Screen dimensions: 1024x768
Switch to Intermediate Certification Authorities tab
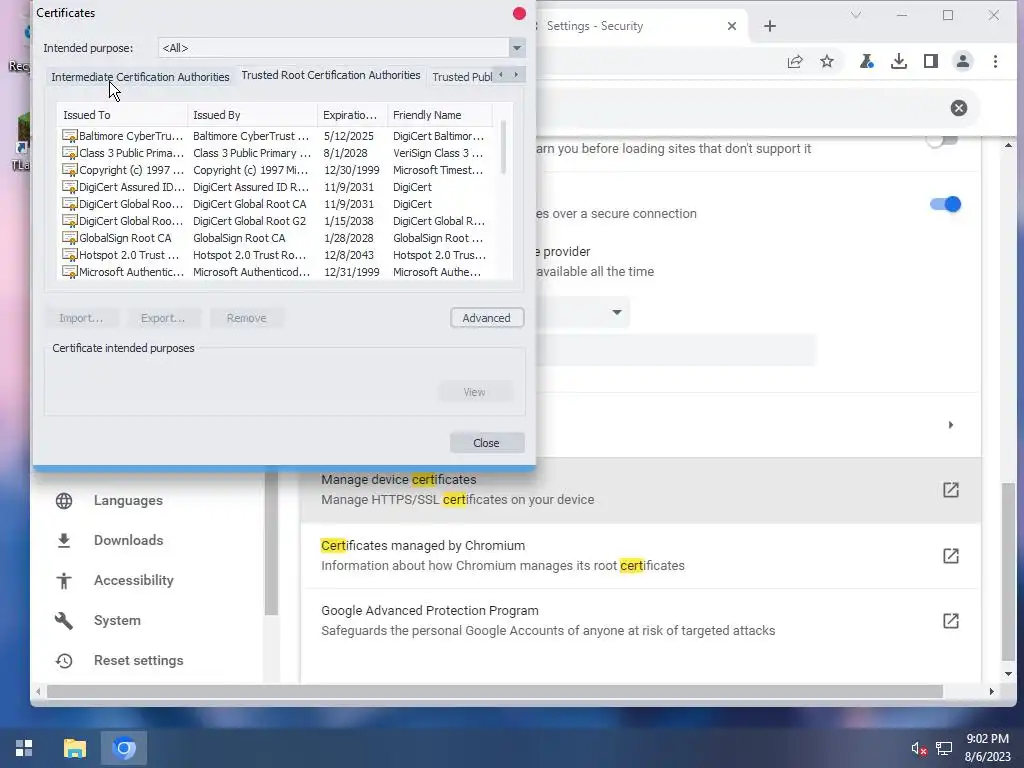[140, 77]
